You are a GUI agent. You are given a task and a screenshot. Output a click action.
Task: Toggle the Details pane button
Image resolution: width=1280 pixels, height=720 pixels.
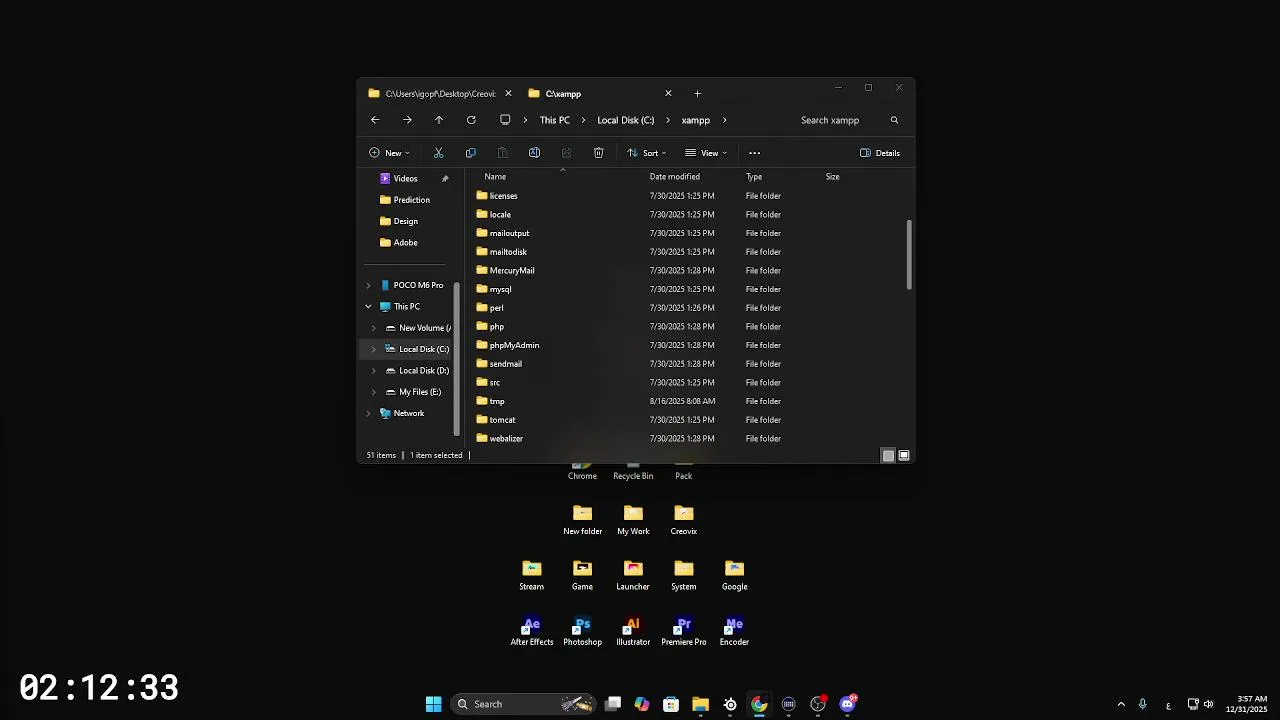(880, 153)
